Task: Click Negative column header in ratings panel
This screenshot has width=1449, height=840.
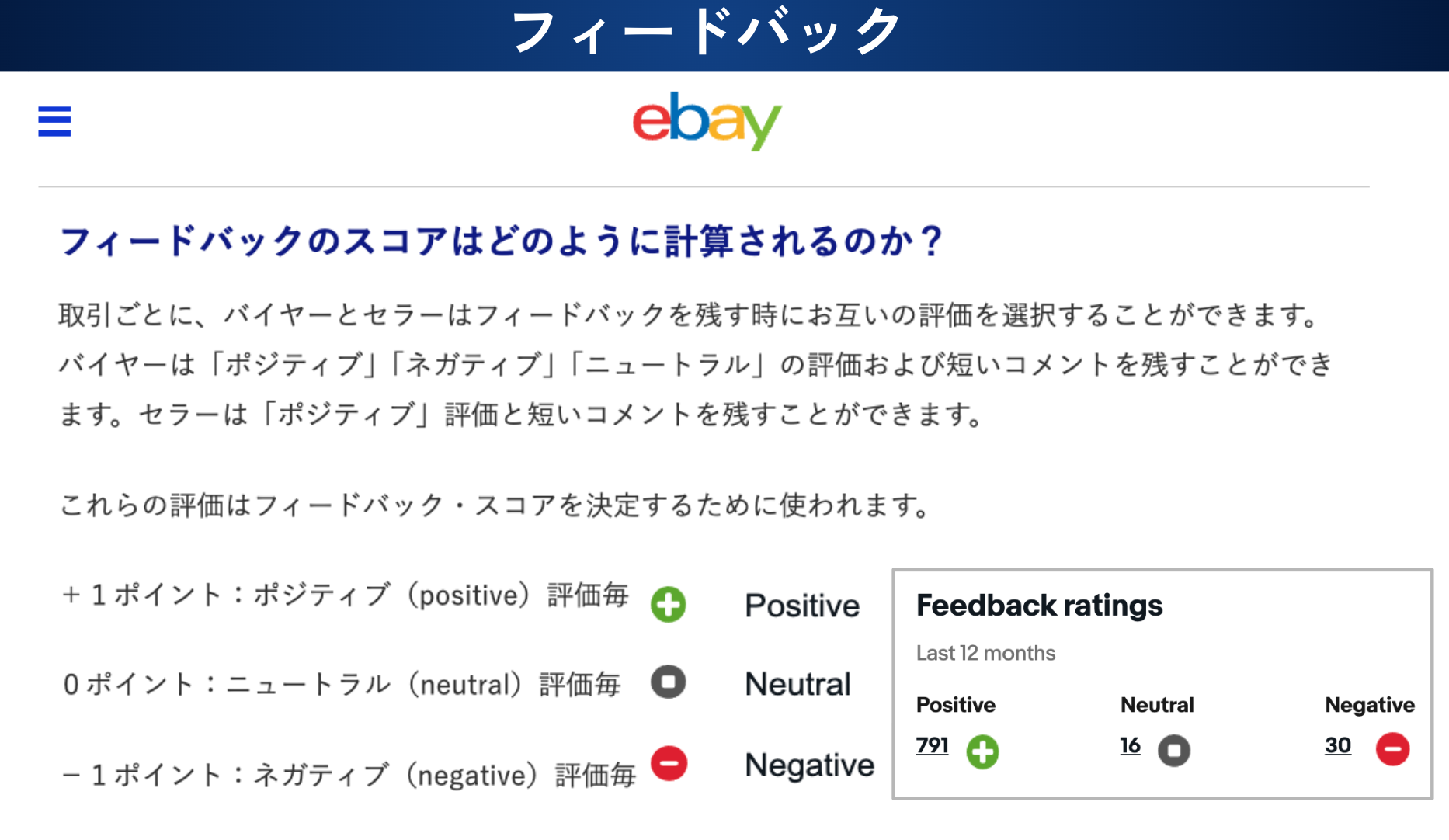Action: click(1369, 705)
